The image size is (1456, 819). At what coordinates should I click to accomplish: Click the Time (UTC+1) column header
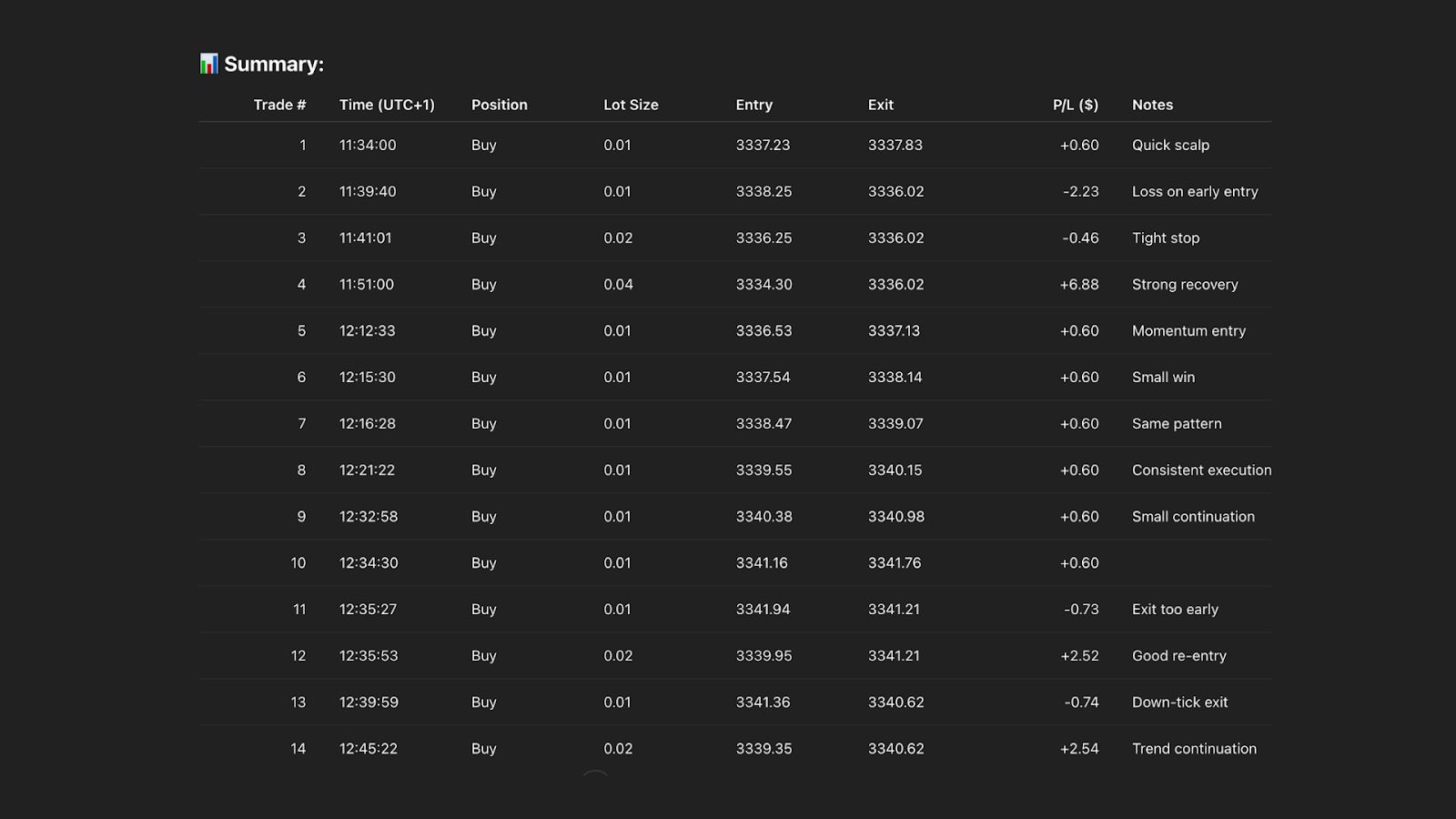point(387,105)
